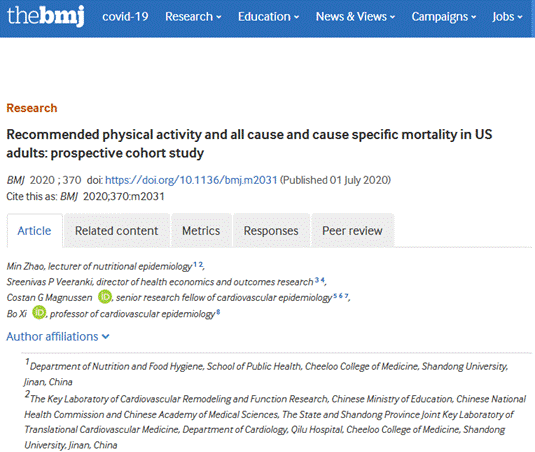Collapse the Author affiliations section
This screenshot has width=535, height=452.
(x=58, y=336)
